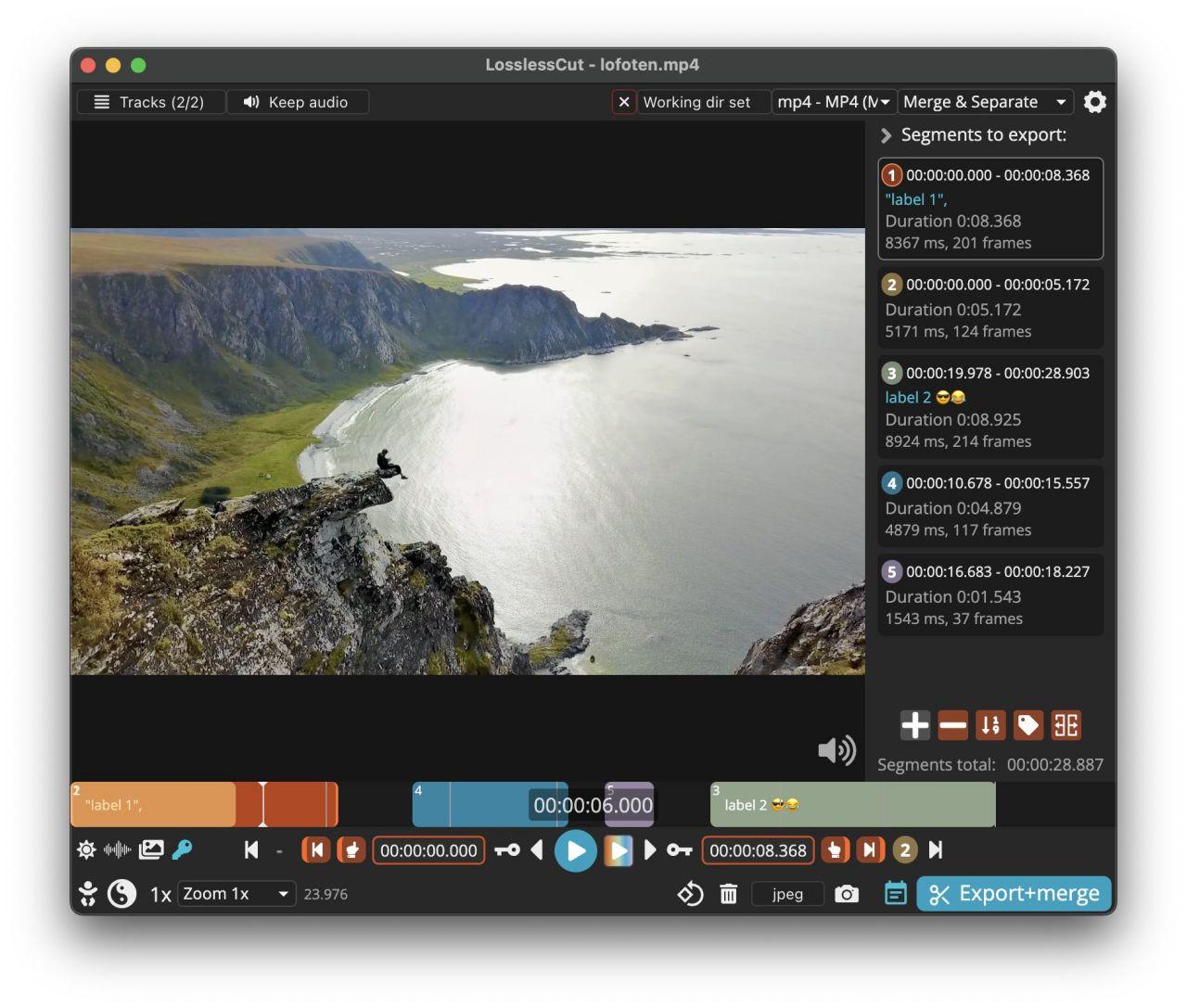Toggle Keep audio option
The width and height of the screenshot is (1187, 1008).
click(x=296, y=102)
